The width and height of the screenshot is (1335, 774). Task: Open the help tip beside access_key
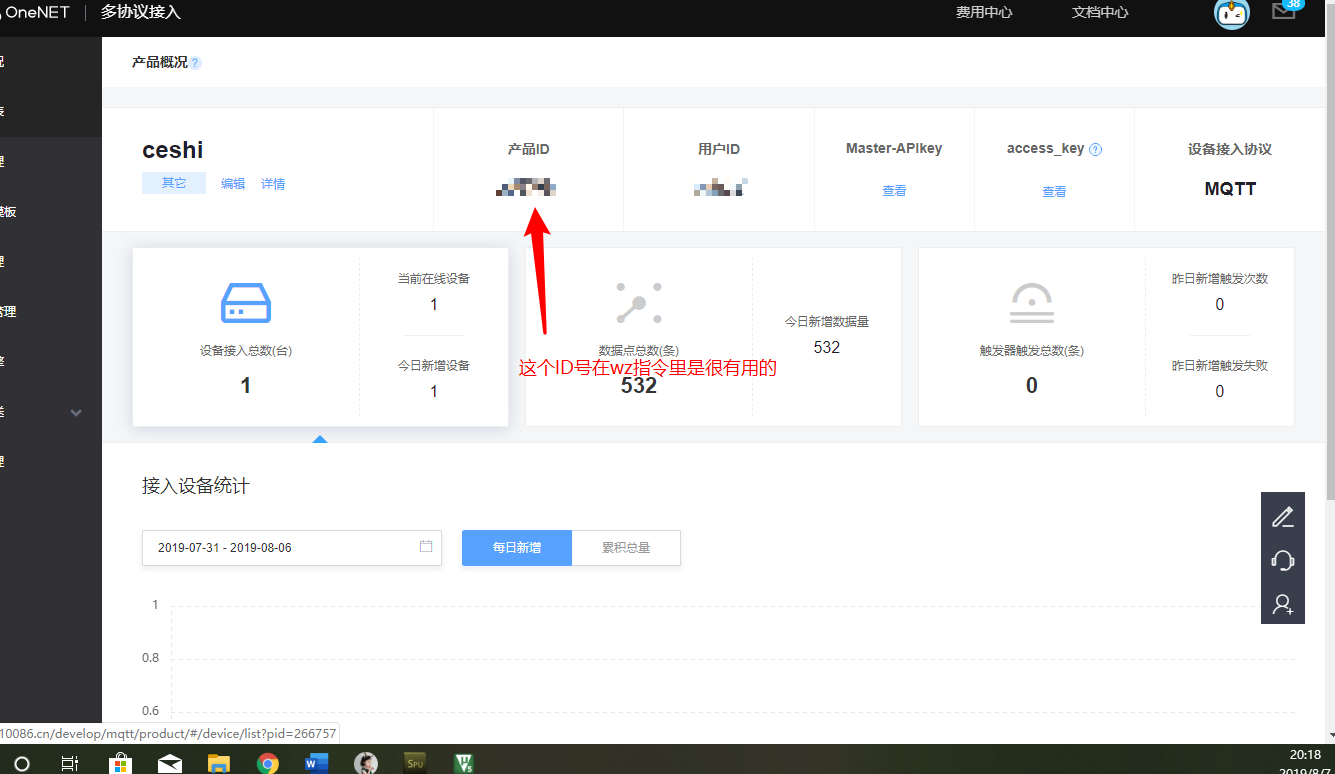1096,149
